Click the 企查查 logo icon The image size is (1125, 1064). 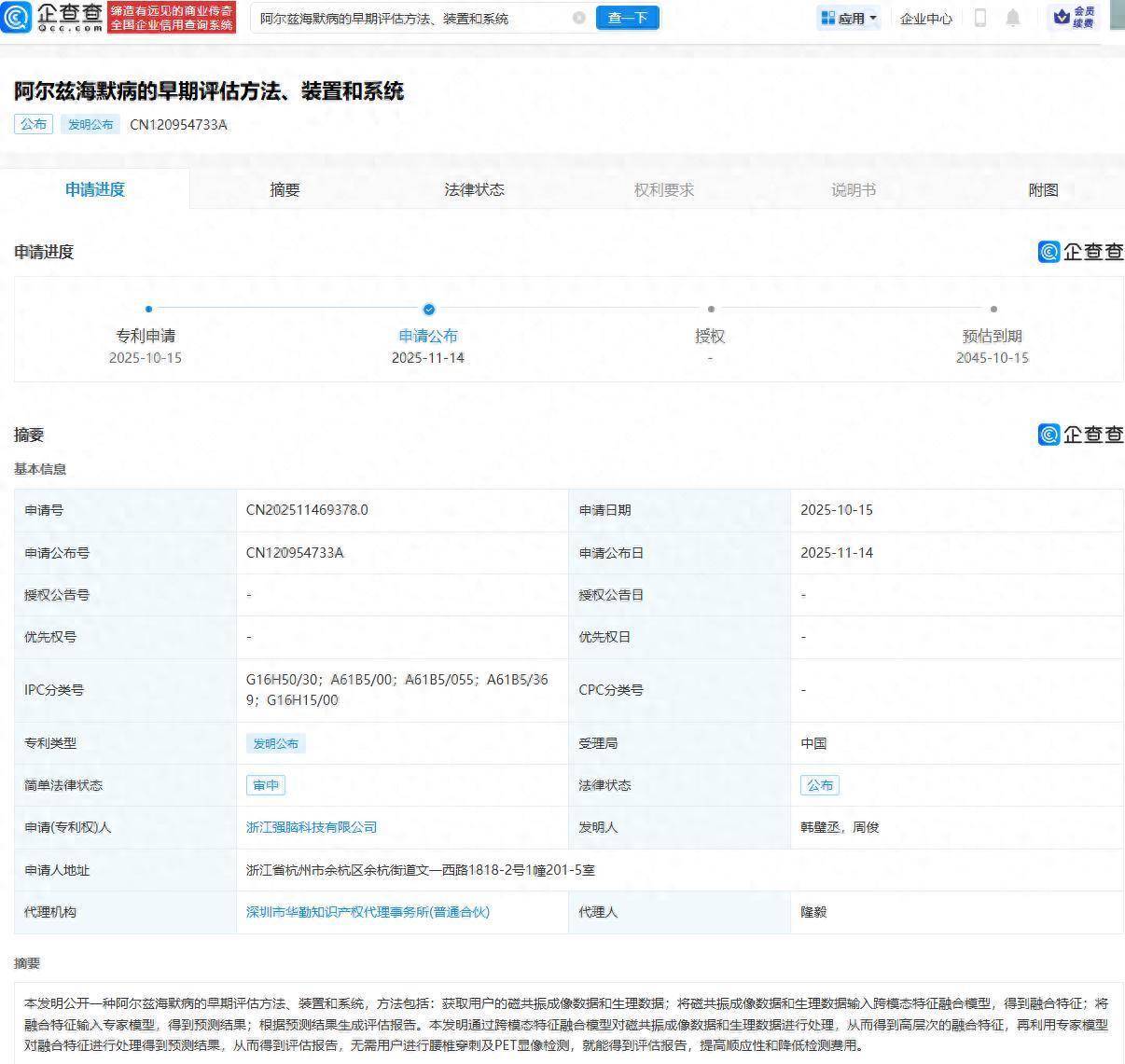click(x=17, y=18)
